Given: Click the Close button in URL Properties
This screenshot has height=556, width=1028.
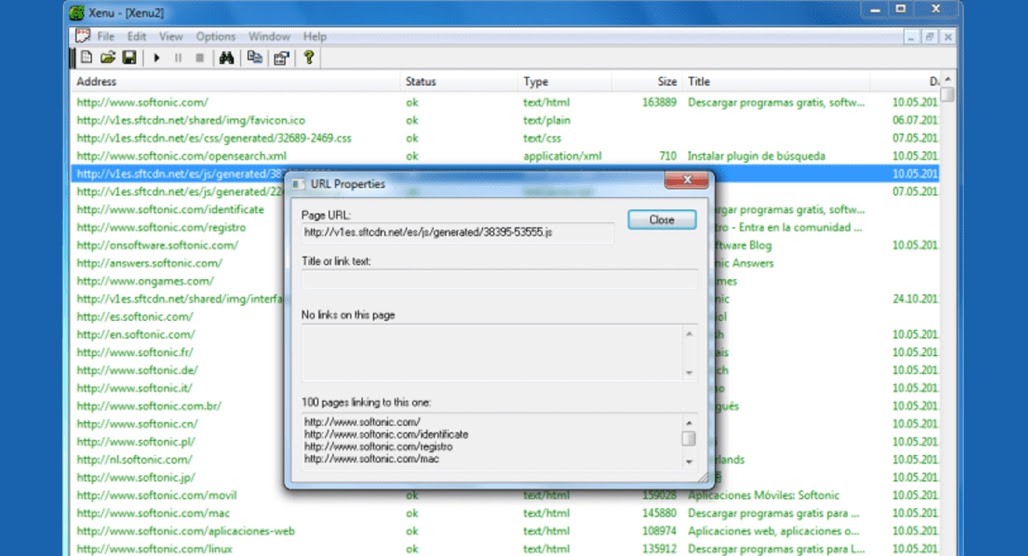Looking at the screenshot, I should point(662,220).
